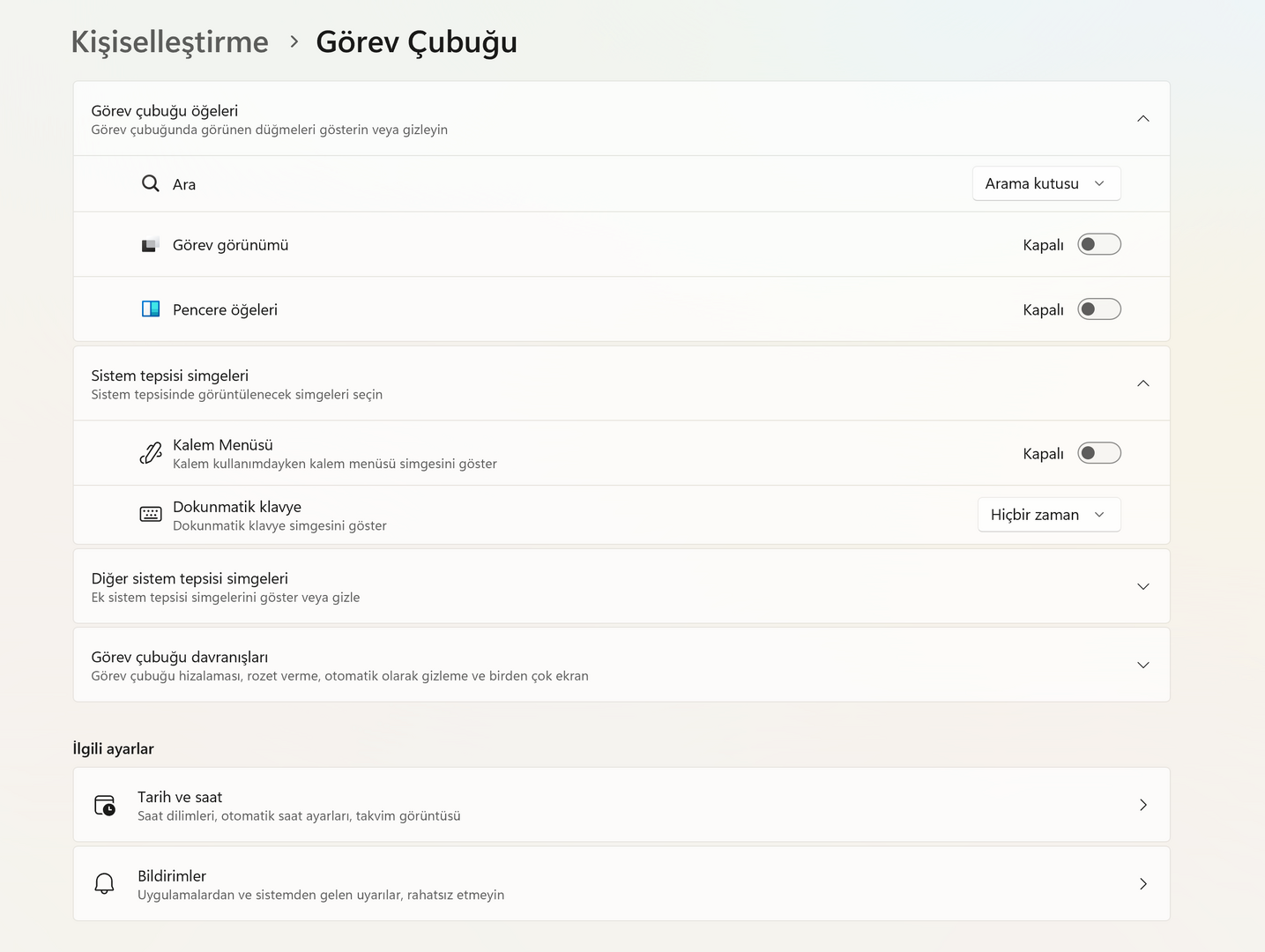Click the Bildirimler bell icon
This screenshot has height=952, width=1265.
click(x=105, y=884)
